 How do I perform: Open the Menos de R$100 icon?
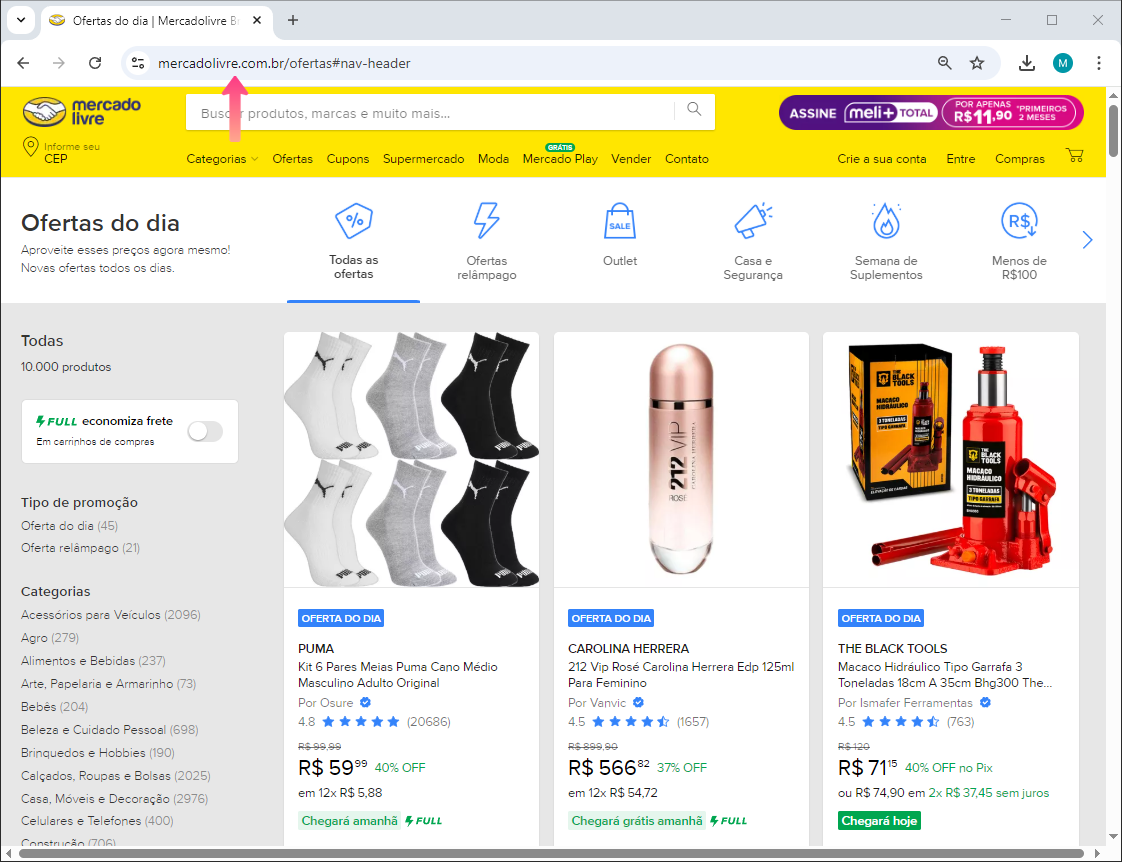pyautogui.click(x=1019, y=221)
